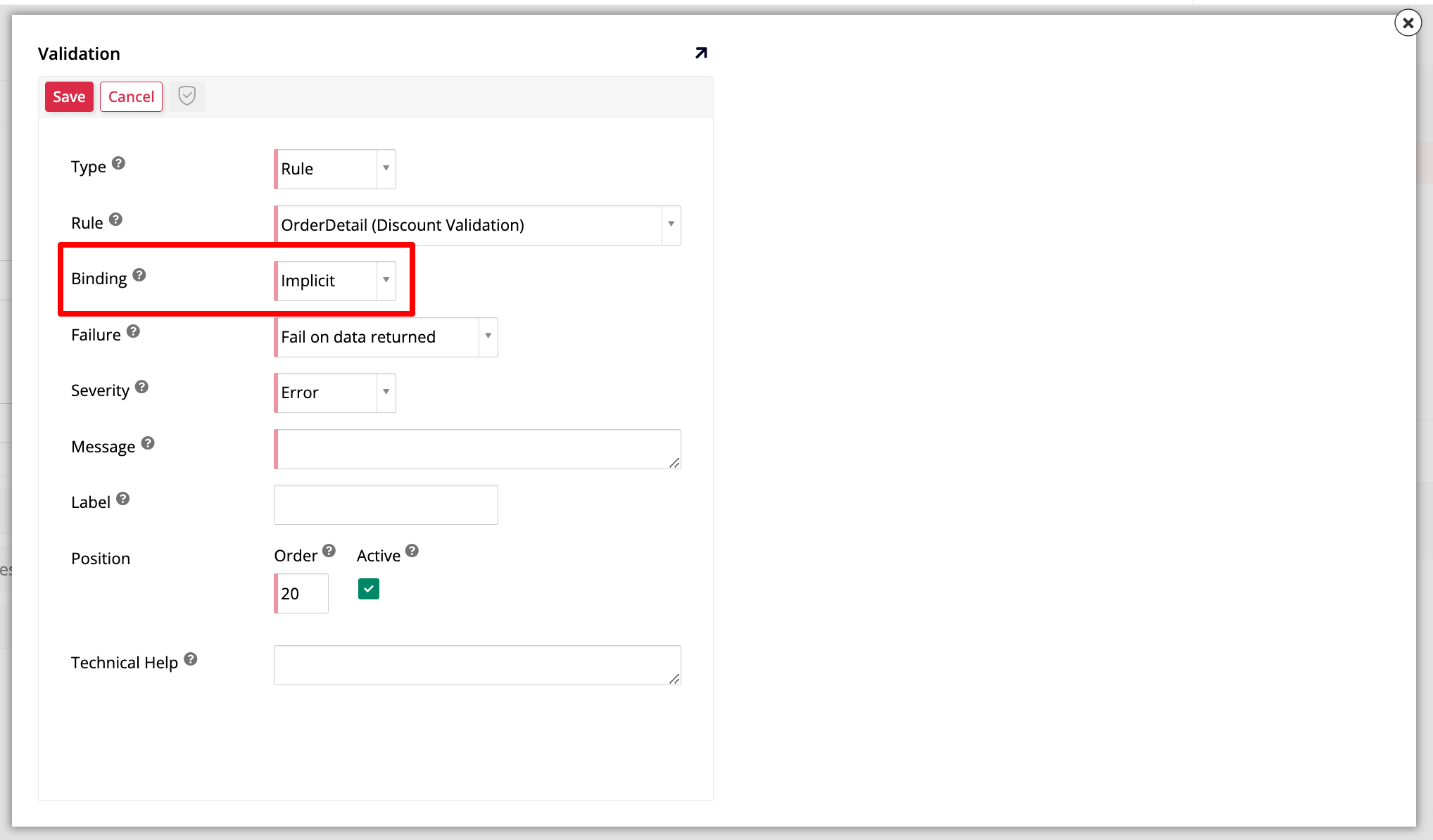Uncheck the Active checkbox
The width and height of the screenshot is (1433, 840).
pyautogui.click(x=368, y=589)
